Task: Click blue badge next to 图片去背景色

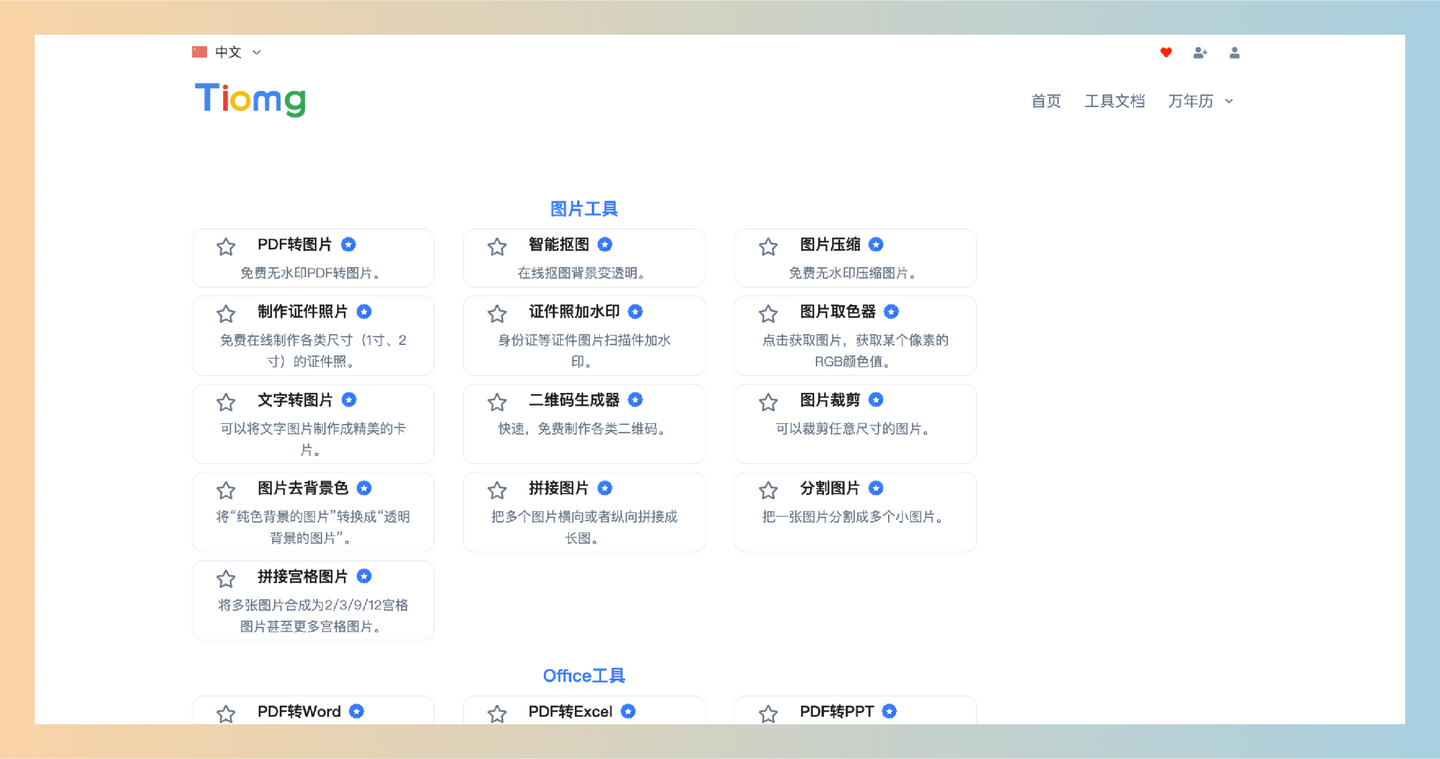Action: [364, 488]
